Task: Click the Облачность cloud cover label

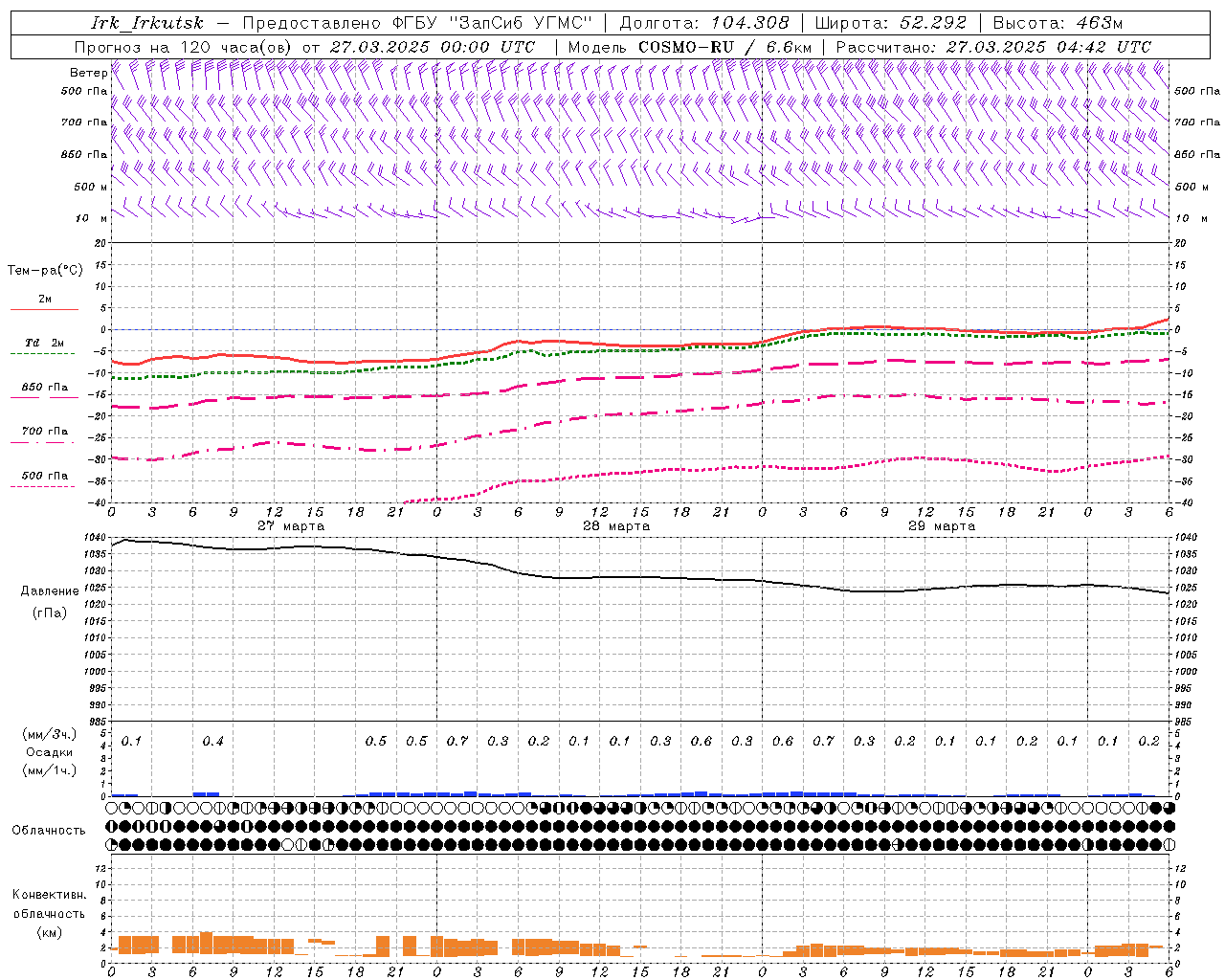Action: [x=49, y=831]
